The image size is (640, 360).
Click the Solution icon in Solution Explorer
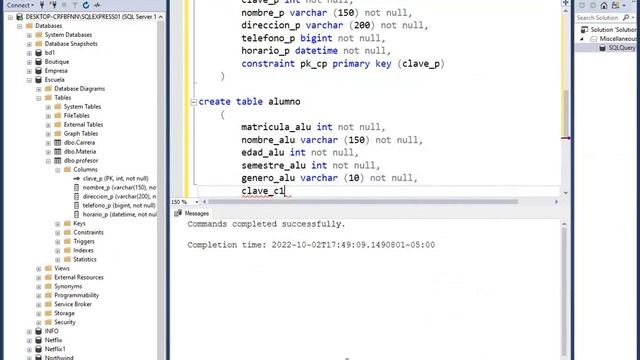coord(584,29)
